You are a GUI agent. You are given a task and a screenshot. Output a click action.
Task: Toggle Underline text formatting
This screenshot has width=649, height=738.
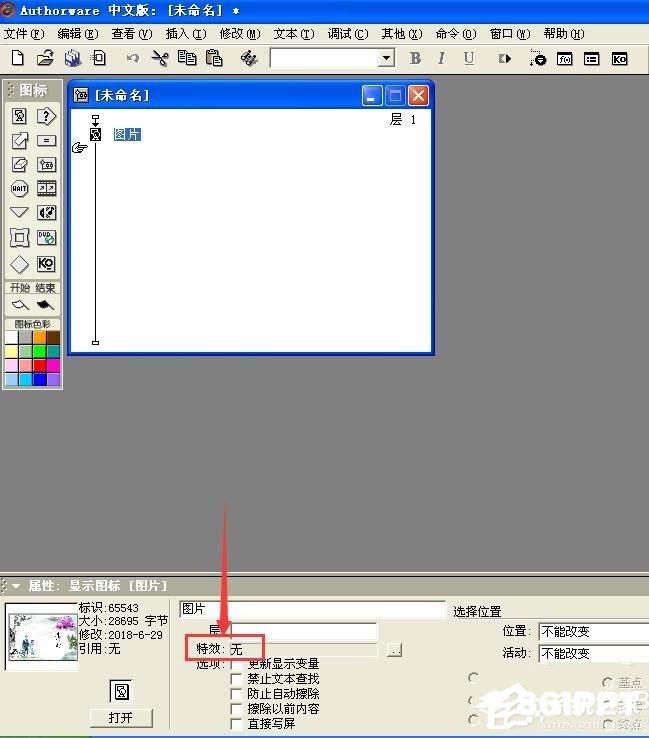click(469, 58)
